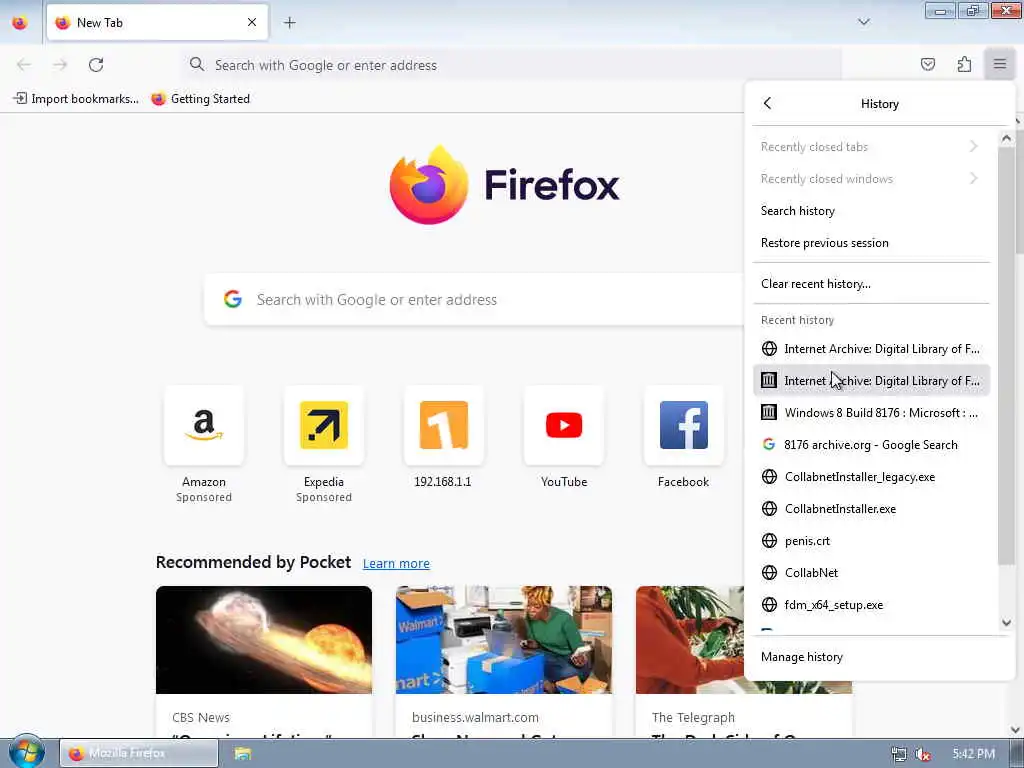Go back one page
The image size is (1024, 768).
[24, 65]
